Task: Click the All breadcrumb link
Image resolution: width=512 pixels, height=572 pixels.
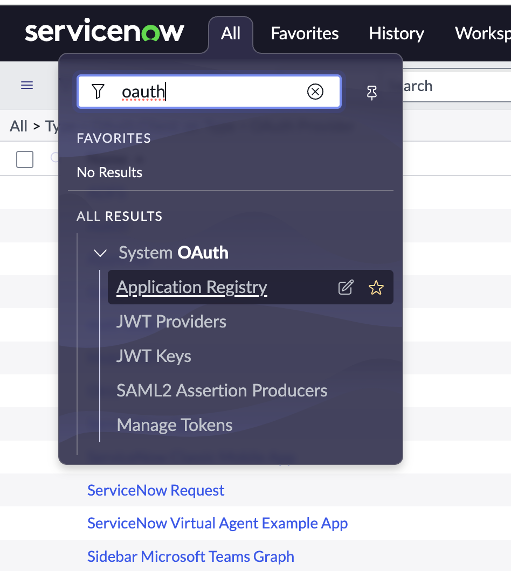Action: pyautogui.click(x=19, y=126)
